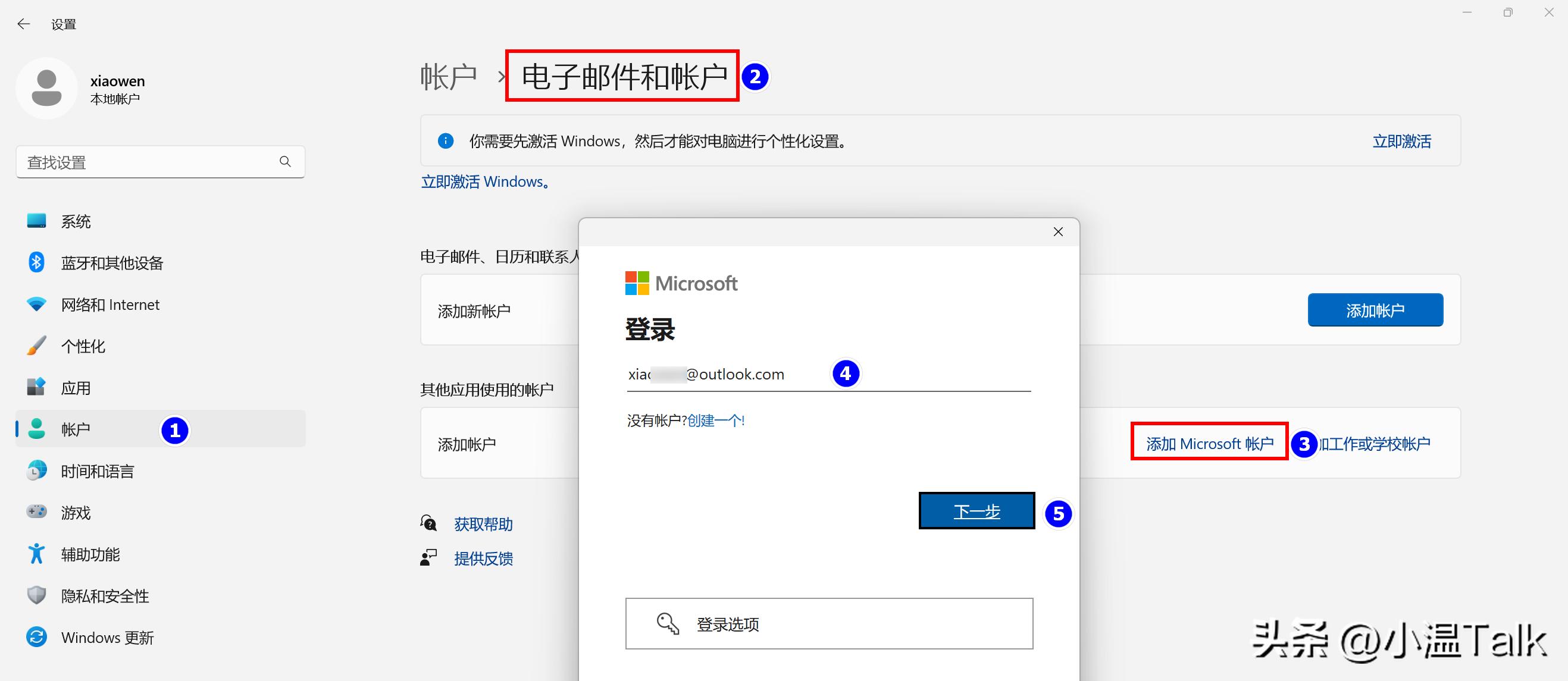Close the Microsoft login dialog
The width and height of the screenshot is (1568, 681).
[1058, 232]
